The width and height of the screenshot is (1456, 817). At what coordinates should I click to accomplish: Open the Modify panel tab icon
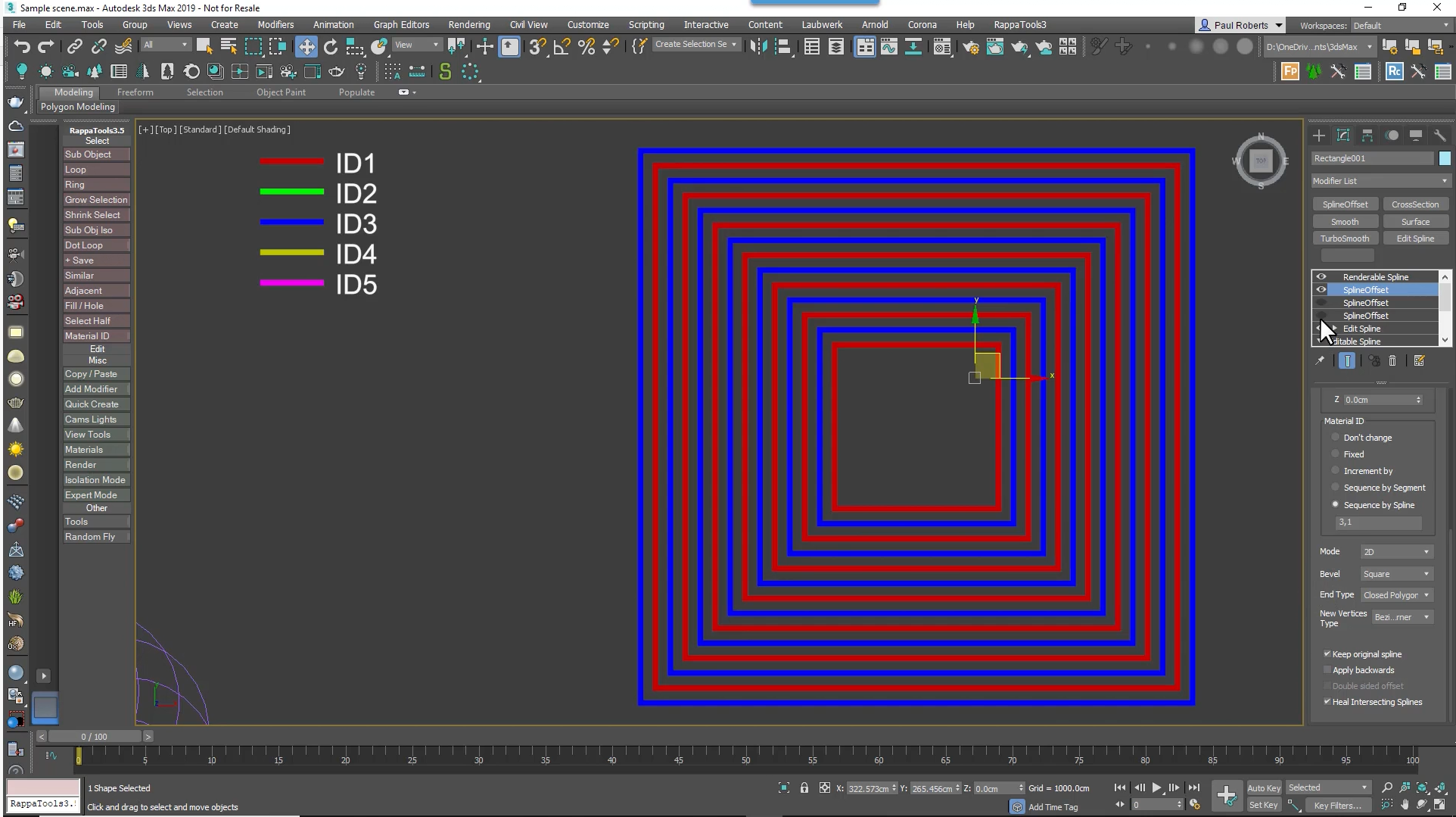click(x=1343, y=136)
